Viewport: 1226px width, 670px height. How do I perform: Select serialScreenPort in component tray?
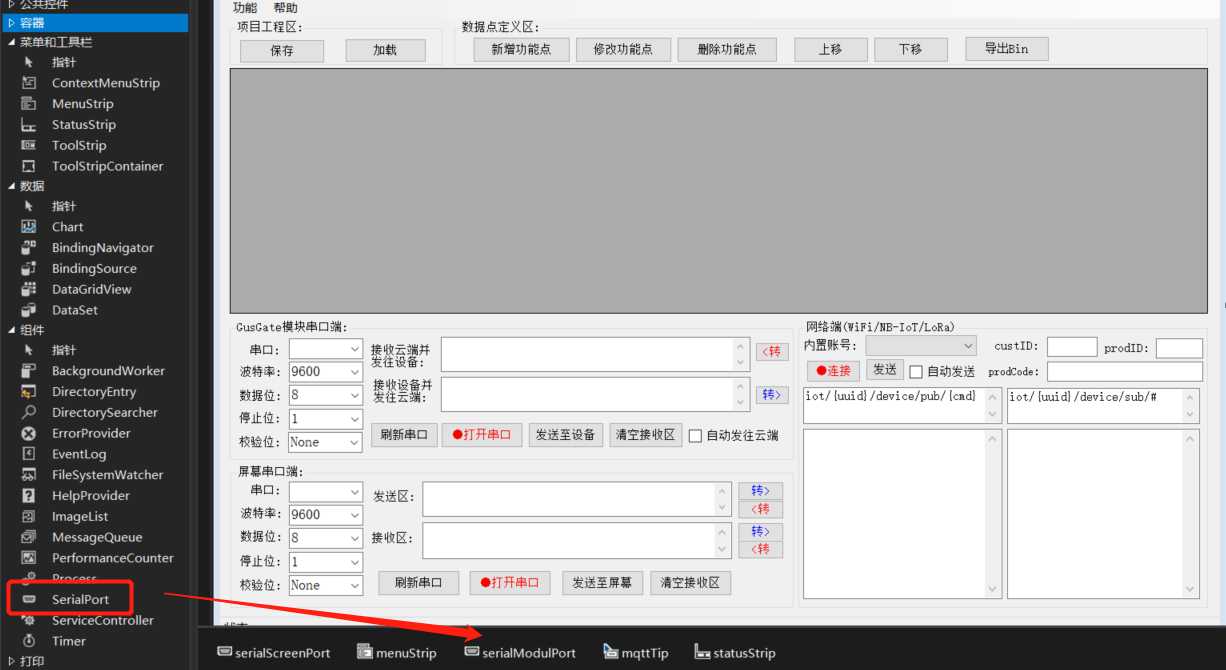[x=273, y=653]
